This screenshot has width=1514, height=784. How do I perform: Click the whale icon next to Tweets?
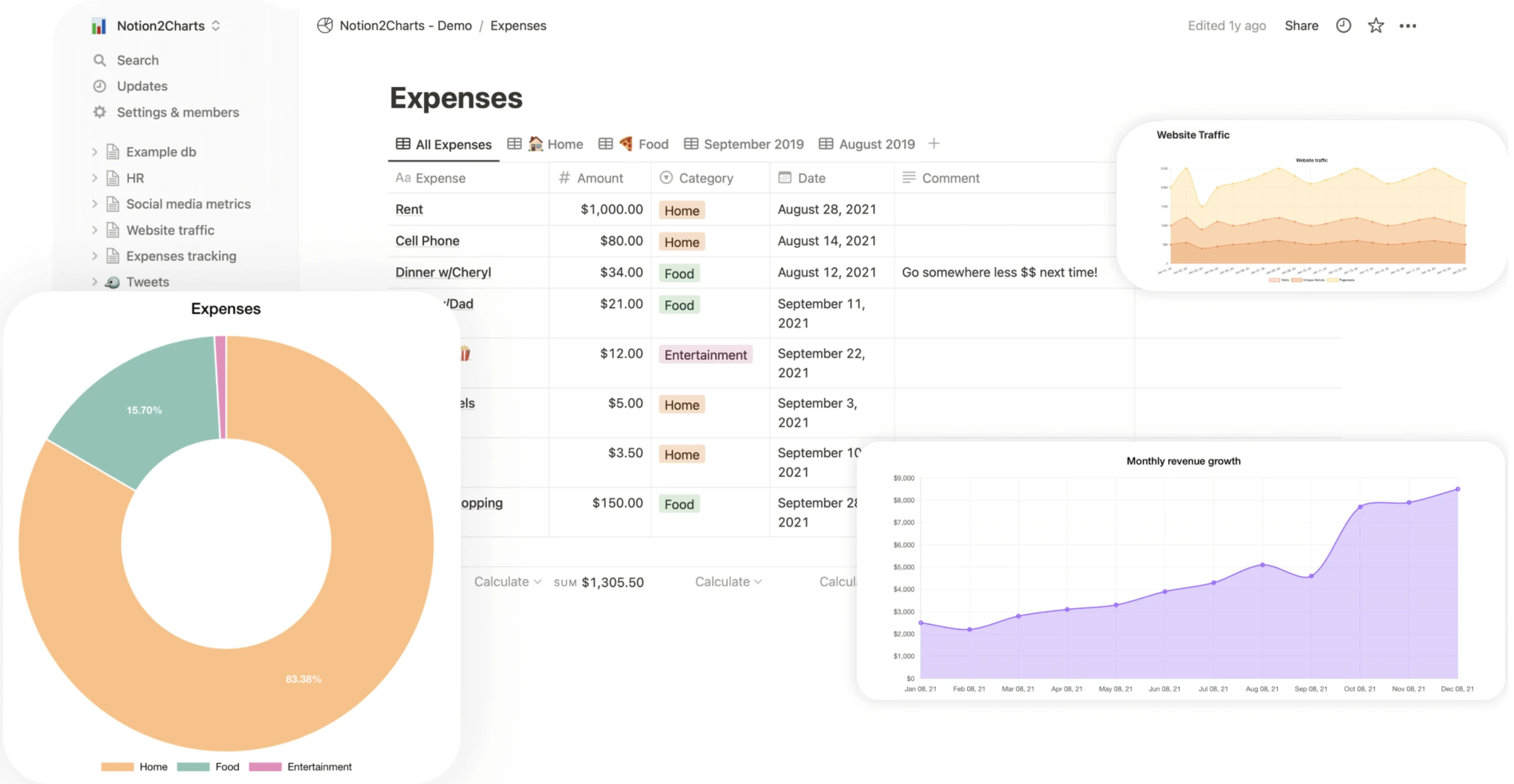(111, 281)
